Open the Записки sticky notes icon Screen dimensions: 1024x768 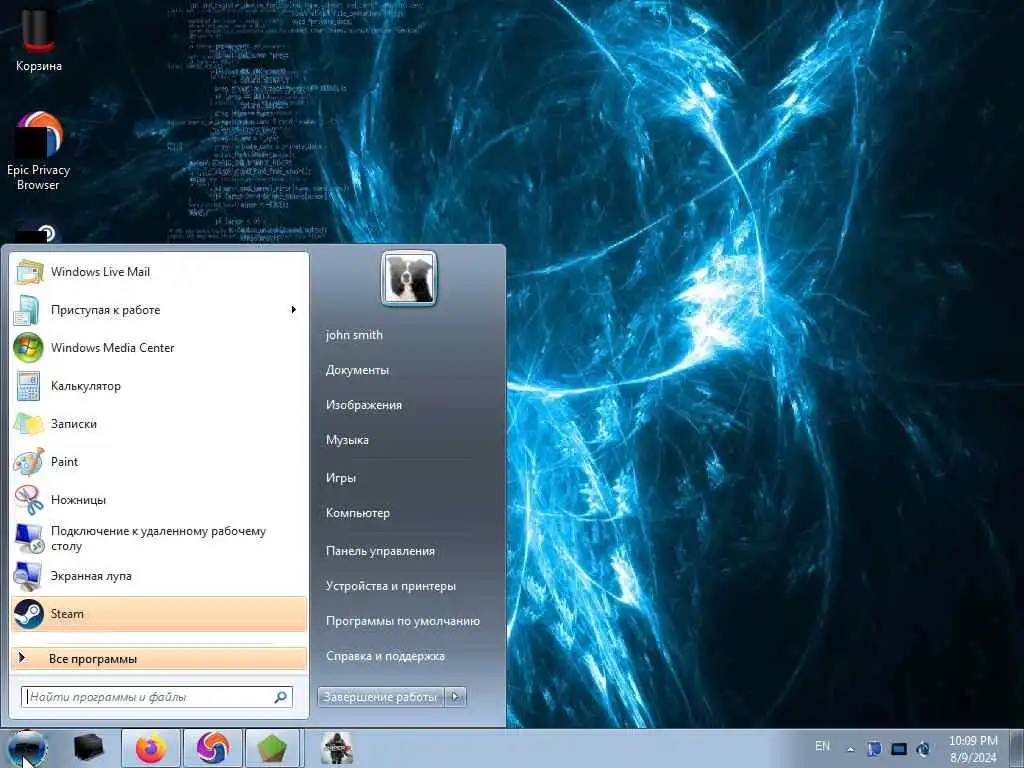29,424
